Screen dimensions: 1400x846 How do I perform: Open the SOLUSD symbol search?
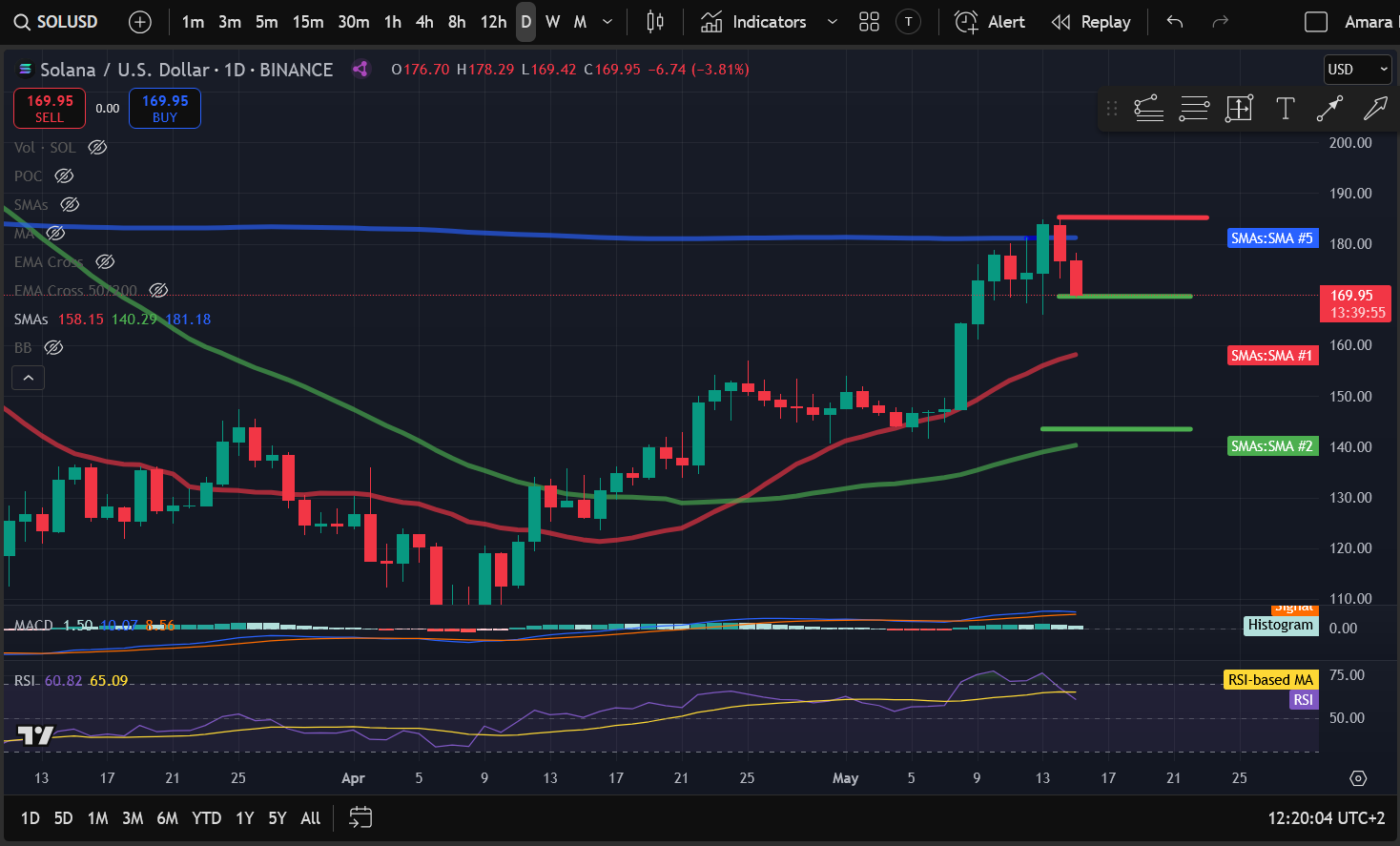(x=56, y=22)
